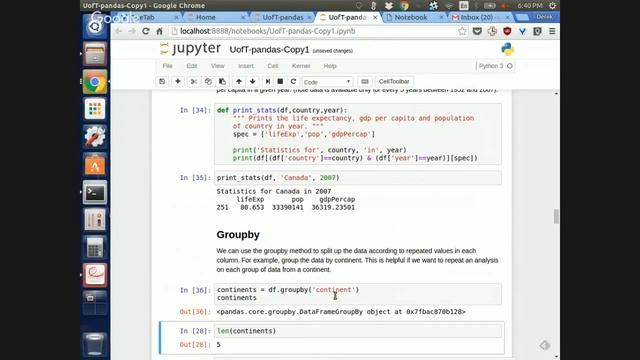The width and height of the screenshot is (640, 360).
Task: Click the Jupyter logo
Action: 190,49
